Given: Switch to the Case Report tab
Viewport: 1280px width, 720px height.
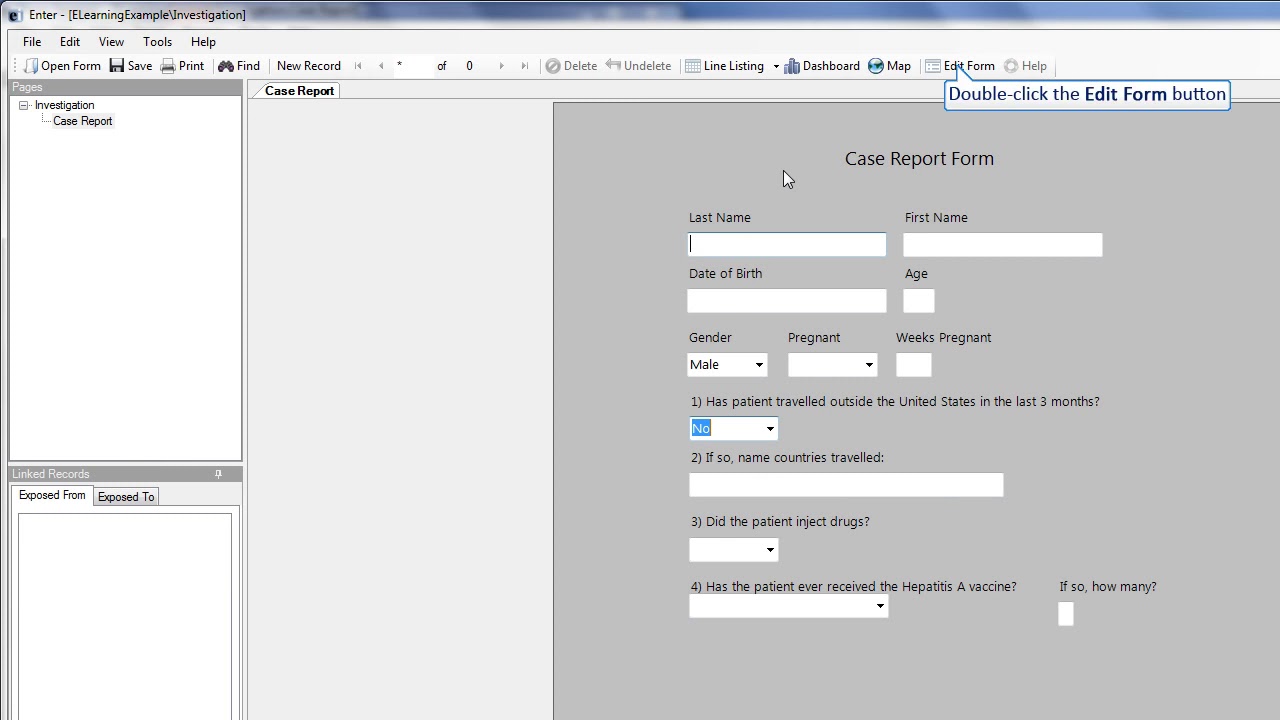Looking at the screenshot, I should pos(299,91).
